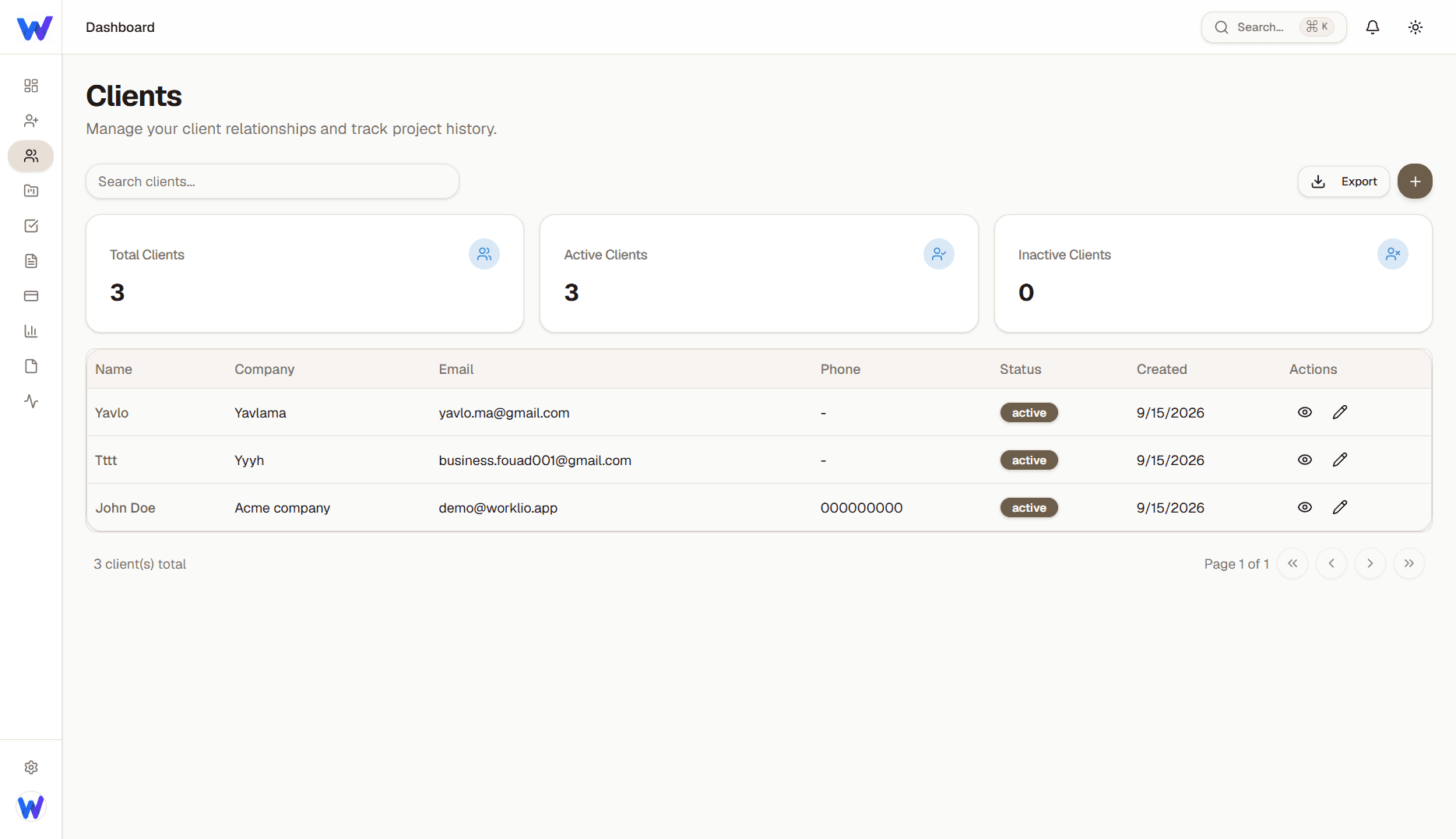1456x839 pixels.
Task: Edit the Yavlo client with pencil icon
Action: (1340, 412)
